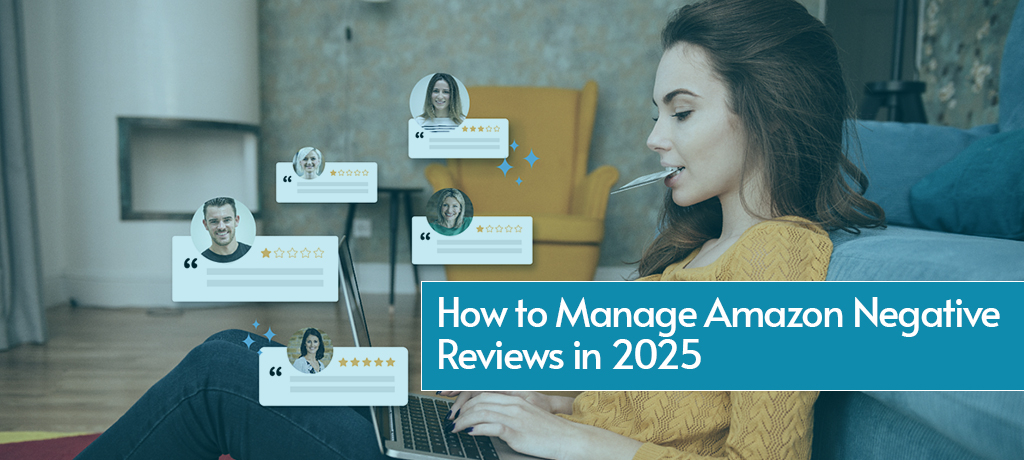Click the large blue sparkle beside three-star card
1024x460 pixels.
point(531,158)
